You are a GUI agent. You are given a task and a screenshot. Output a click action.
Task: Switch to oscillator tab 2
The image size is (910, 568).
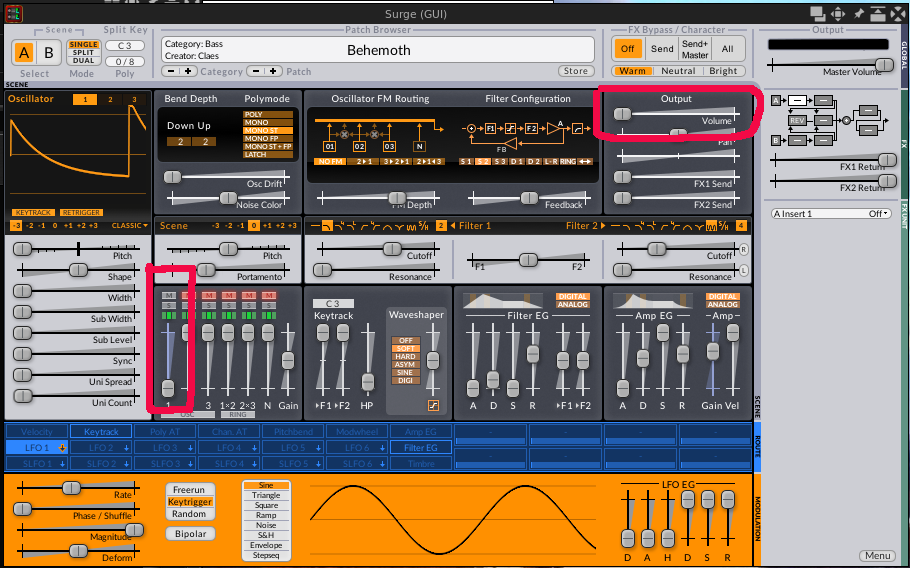tap(110, 99)
